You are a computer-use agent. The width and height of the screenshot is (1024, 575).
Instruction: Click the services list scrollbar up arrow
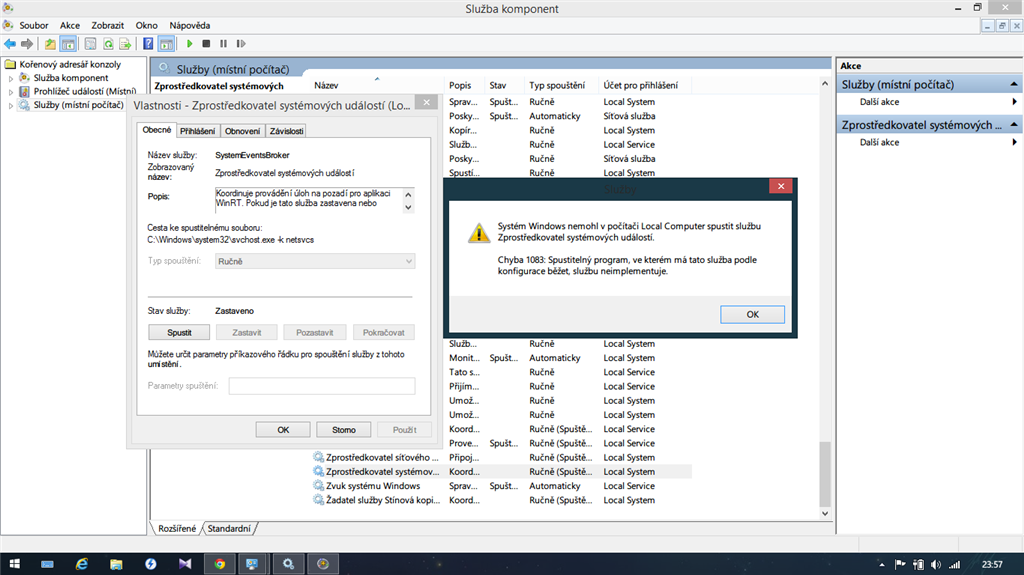pyautogui.click(x=825, y=84)
